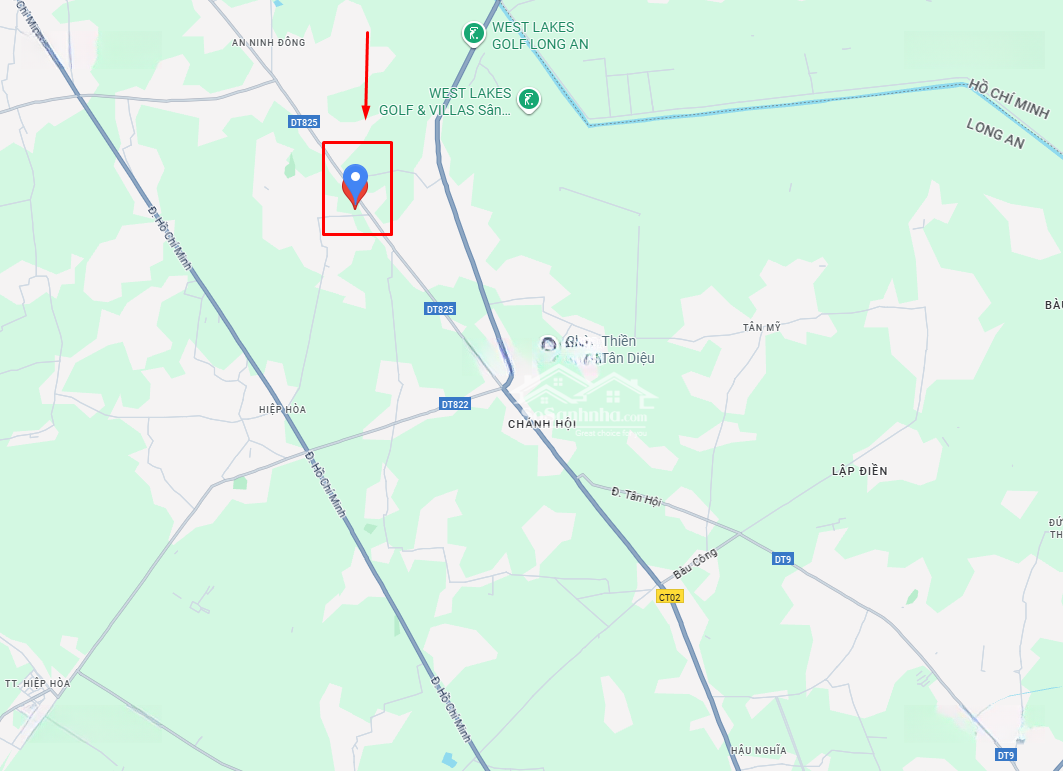Click the An Ninh Đông label
This screenshot has height=771, width=1063.
pos(268,42)
